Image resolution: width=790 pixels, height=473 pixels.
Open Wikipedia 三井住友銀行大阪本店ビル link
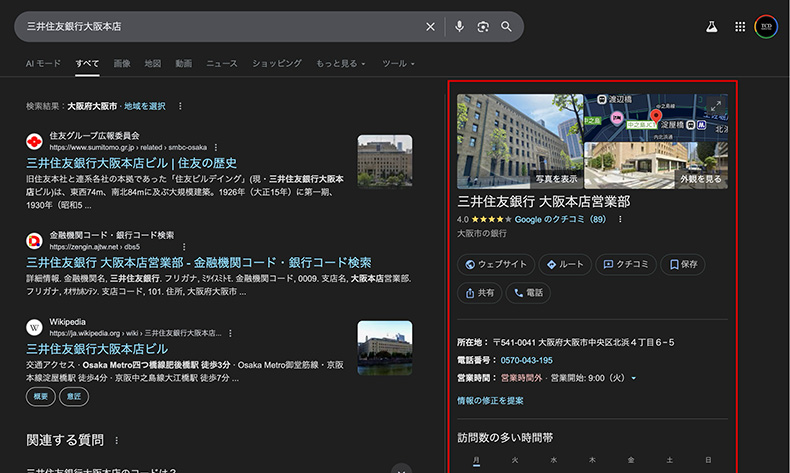[x=97, y=349]
